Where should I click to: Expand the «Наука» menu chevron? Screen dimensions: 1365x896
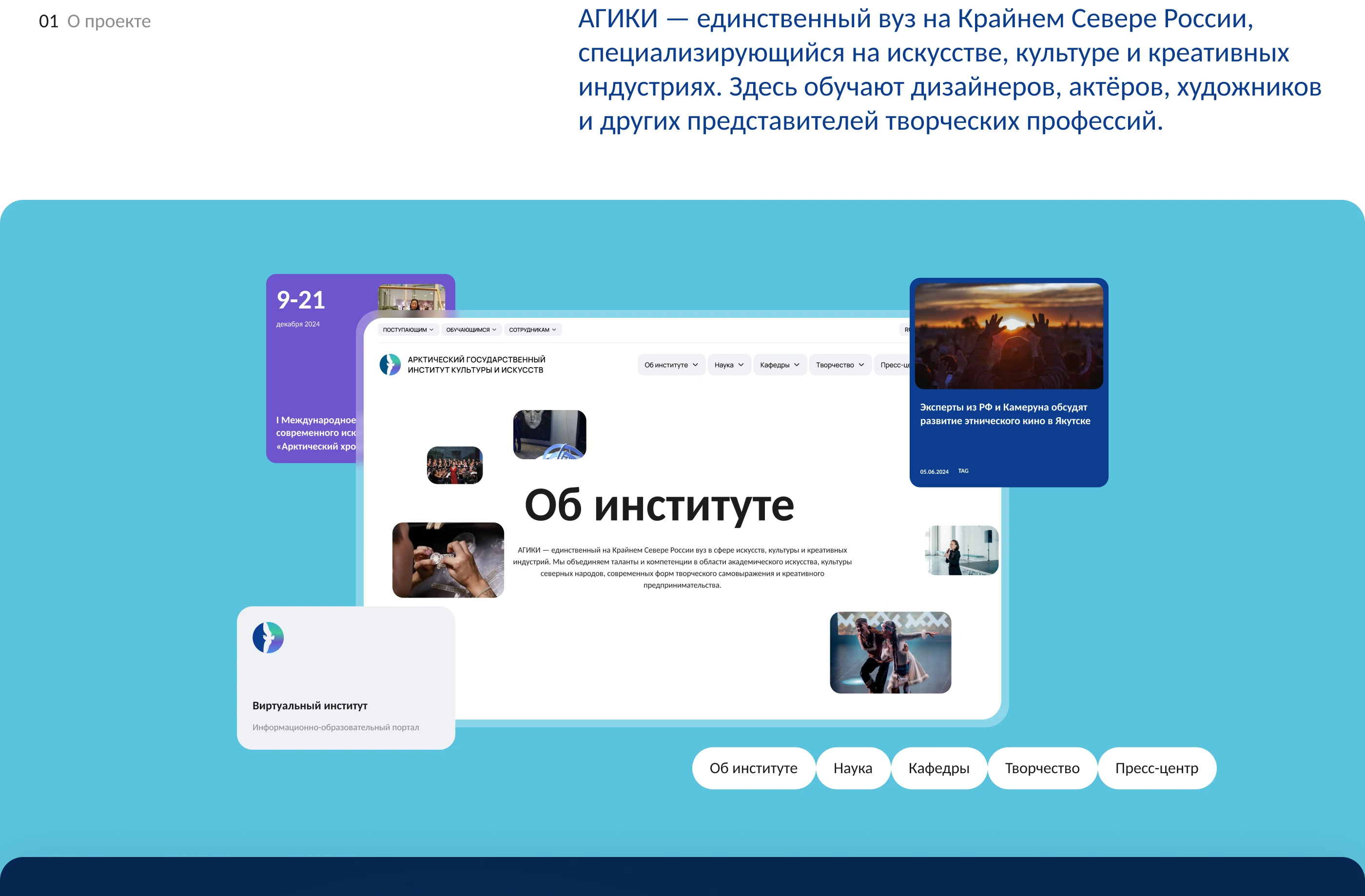coord(729,365)
